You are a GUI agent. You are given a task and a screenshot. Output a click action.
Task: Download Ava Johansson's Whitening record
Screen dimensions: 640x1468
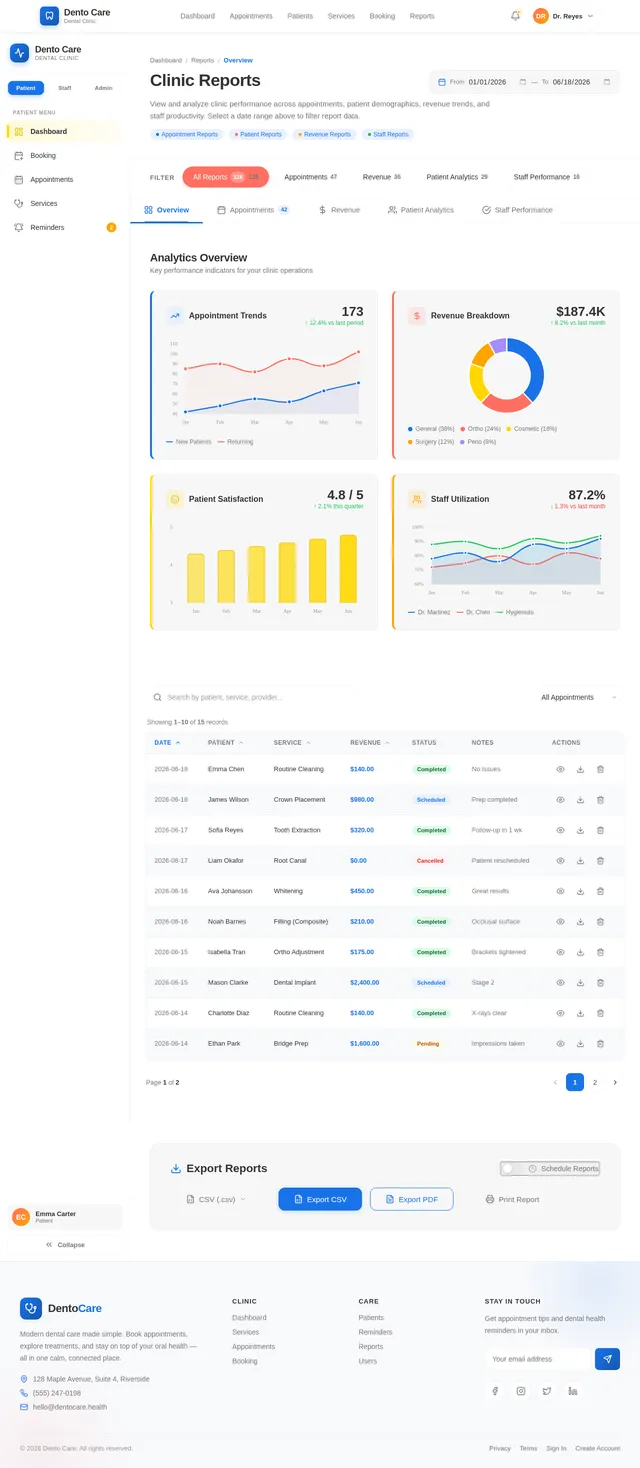pyautogui.click(x=580, y=891)
